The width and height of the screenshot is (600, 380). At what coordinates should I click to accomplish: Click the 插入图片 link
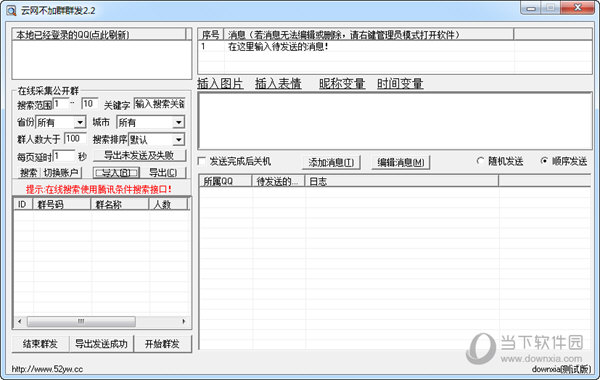[220, 83]
